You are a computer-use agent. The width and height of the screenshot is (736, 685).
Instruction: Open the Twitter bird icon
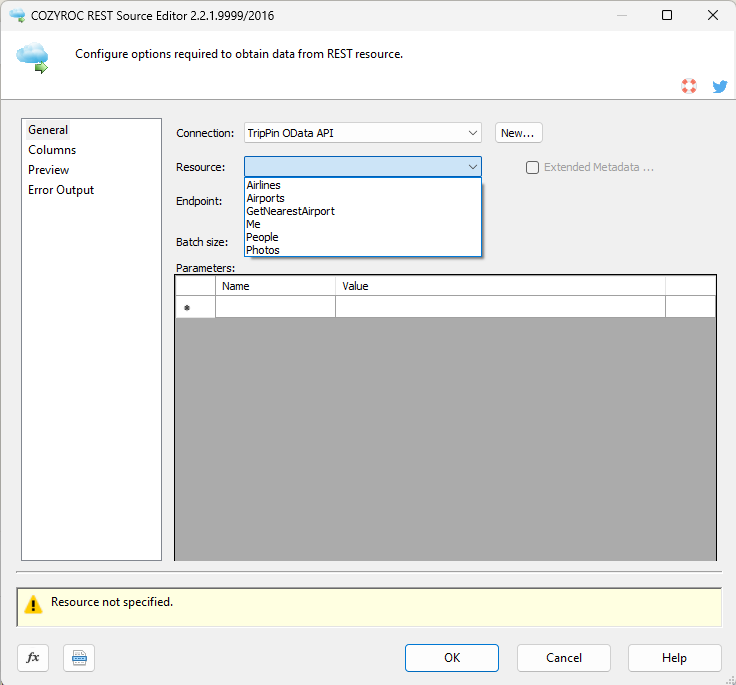[720, 86]
